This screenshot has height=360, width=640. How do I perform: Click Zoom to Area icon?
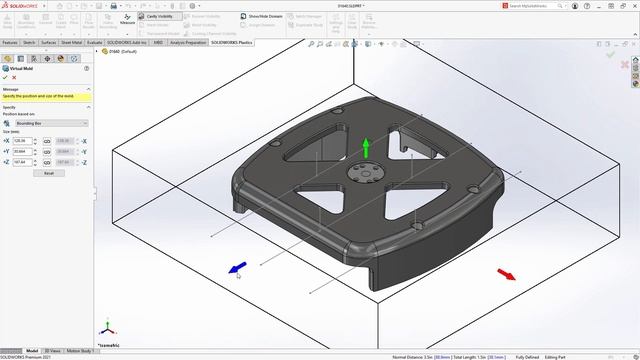click(x=320, y=44)
